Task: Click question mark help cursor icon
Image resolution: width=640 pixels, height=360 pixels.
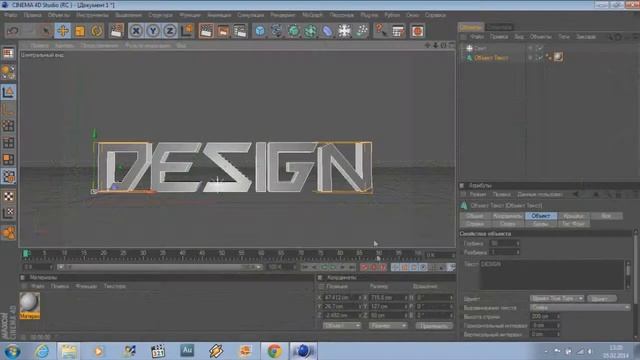Action: [380, 31]
